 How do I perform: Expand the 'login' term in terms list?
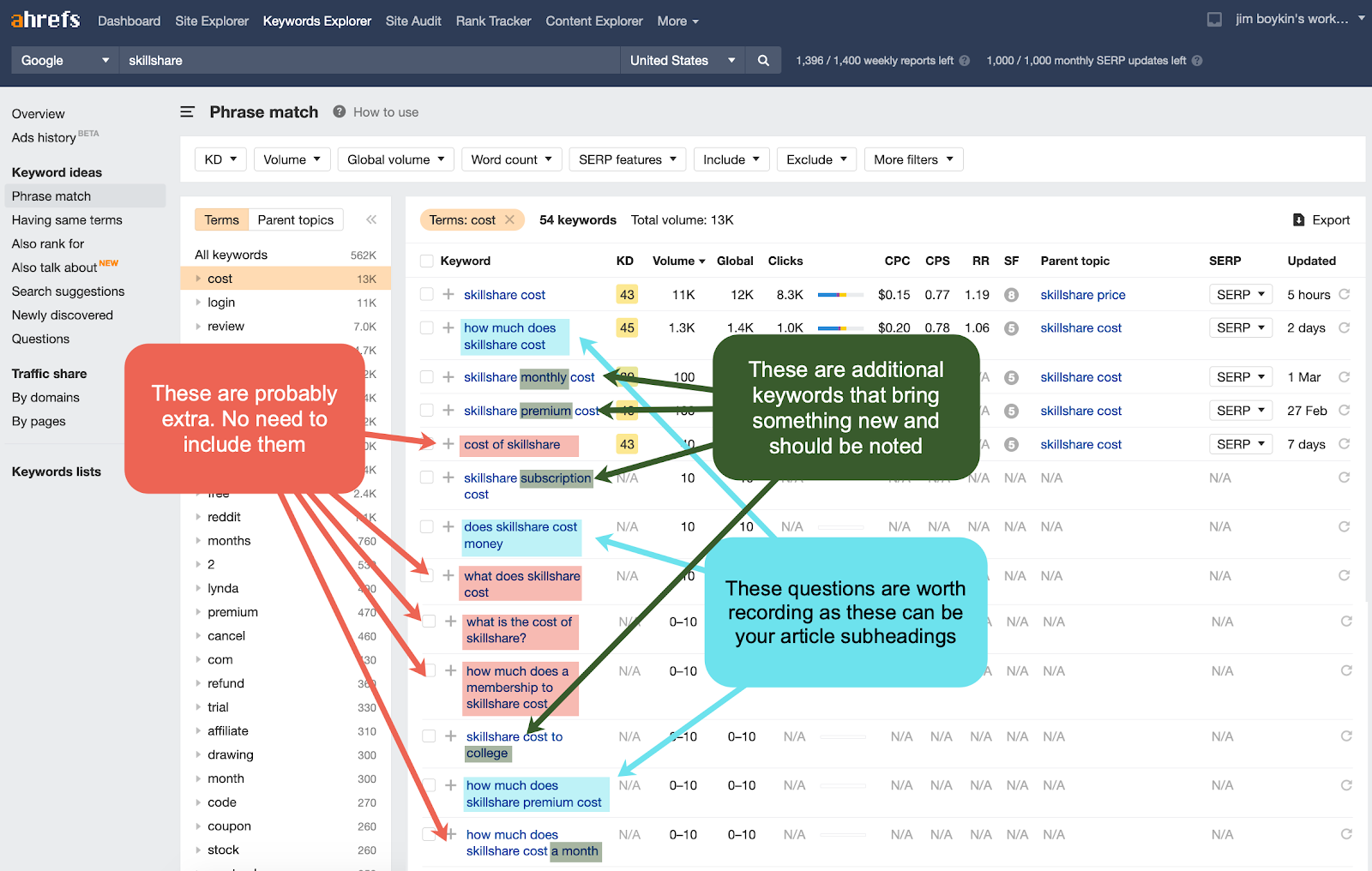coord(198,303)
